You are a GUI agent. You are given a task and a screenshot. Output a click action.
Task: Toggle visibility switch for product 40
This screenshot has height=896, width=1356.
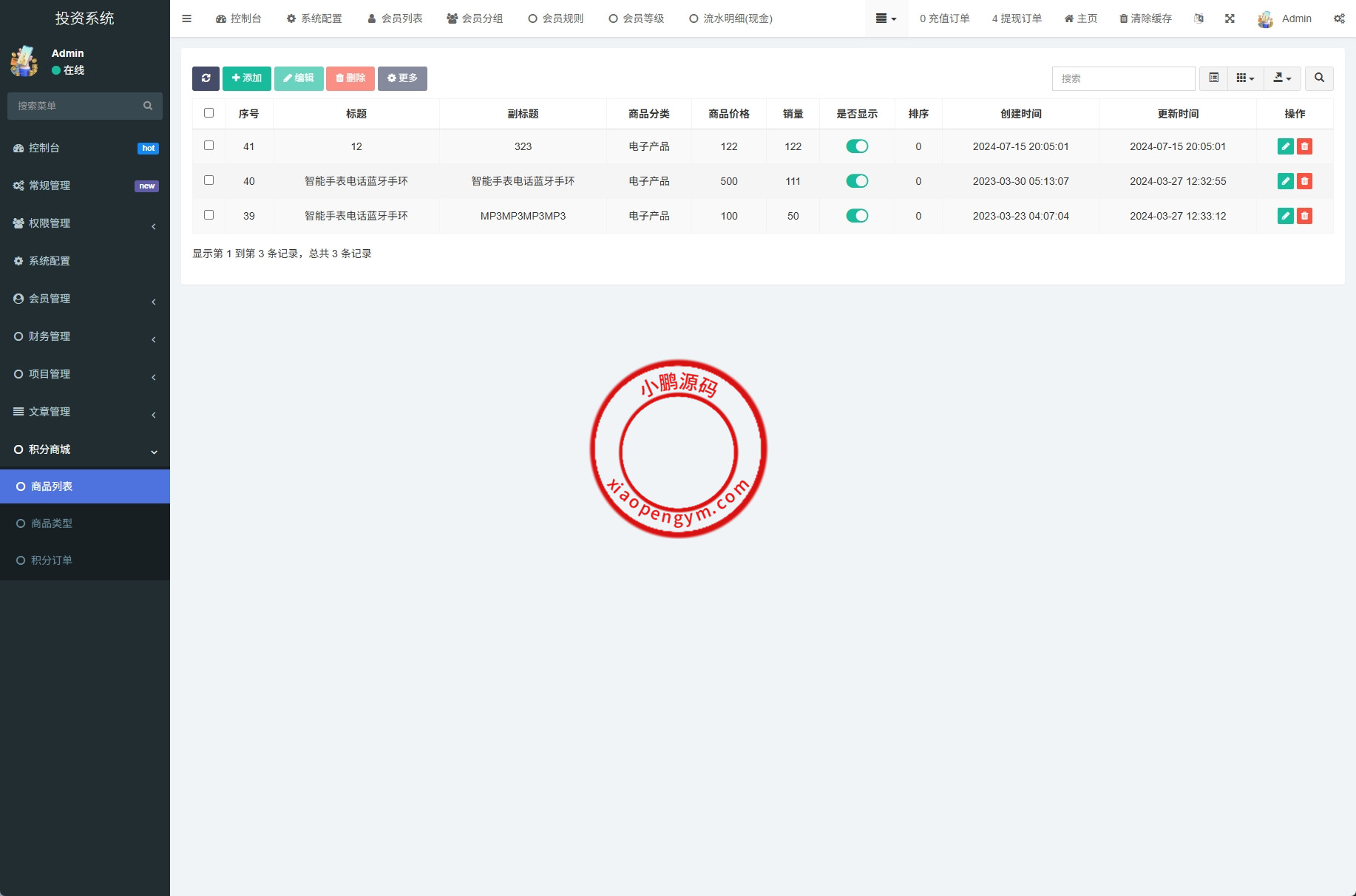(857, 181)
